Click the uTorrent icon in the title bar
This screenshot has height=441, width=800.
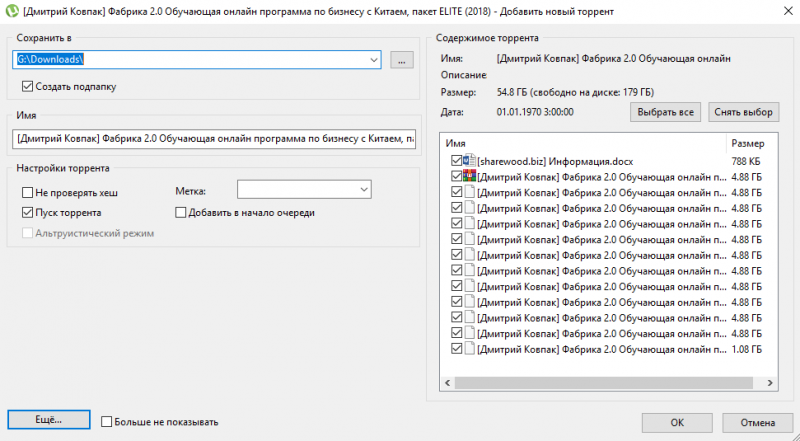[x=10, y=9]
